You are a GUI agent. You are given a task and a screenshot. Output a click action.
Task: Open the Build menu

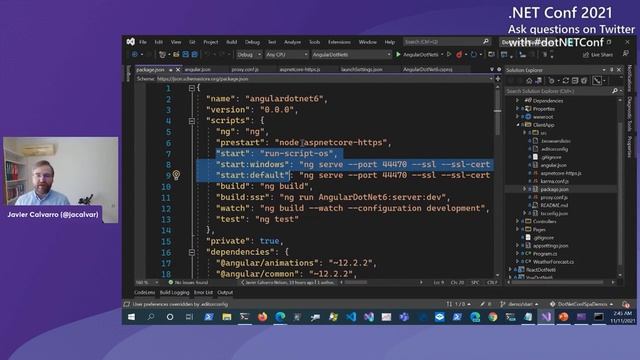[x=231, y=42]
